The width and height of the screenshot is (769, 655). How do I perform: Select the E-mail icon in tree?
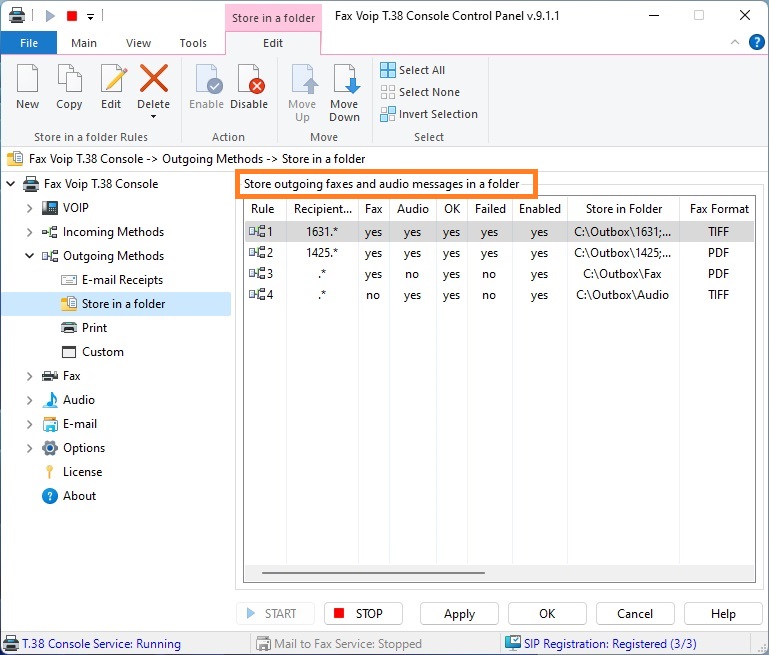tap(50, 424)
